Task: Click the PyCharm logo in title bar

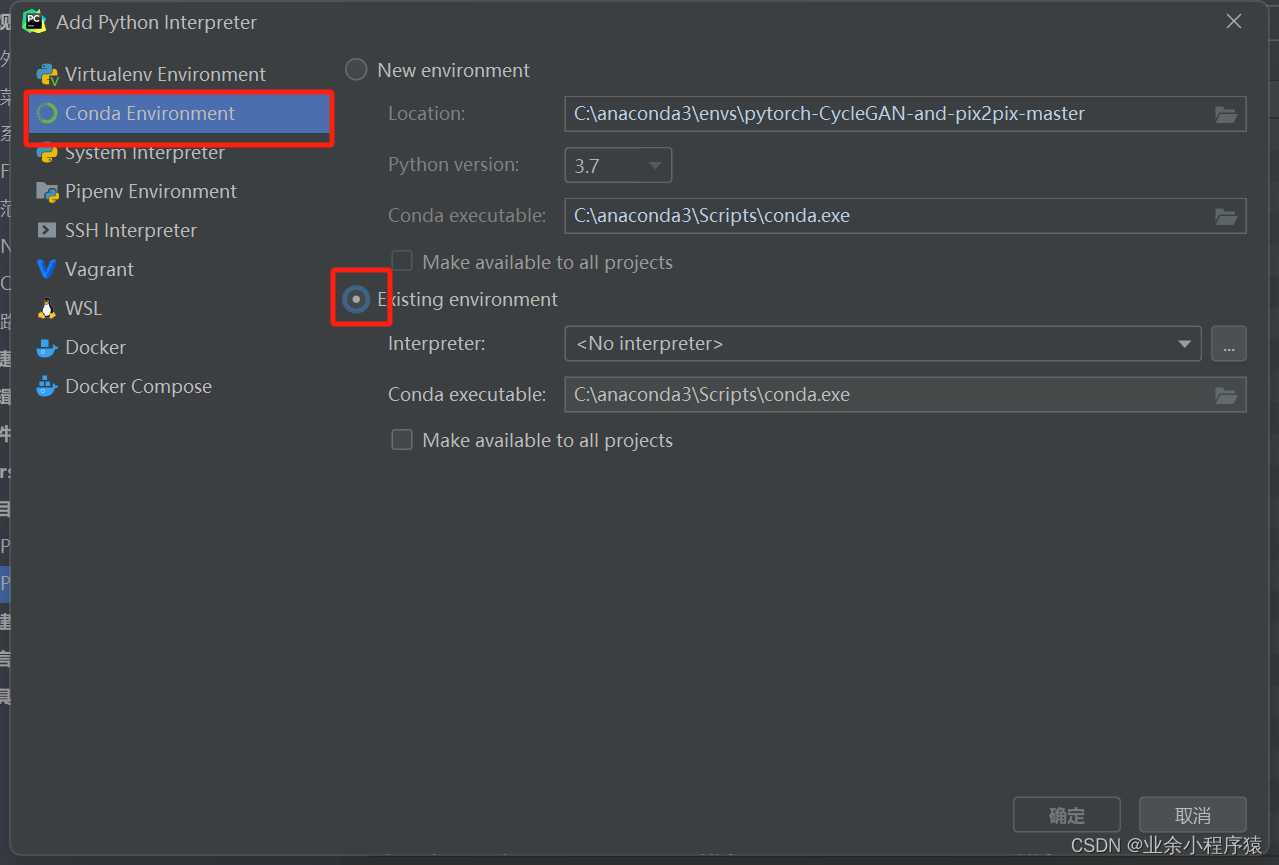Action: (34, 21)
